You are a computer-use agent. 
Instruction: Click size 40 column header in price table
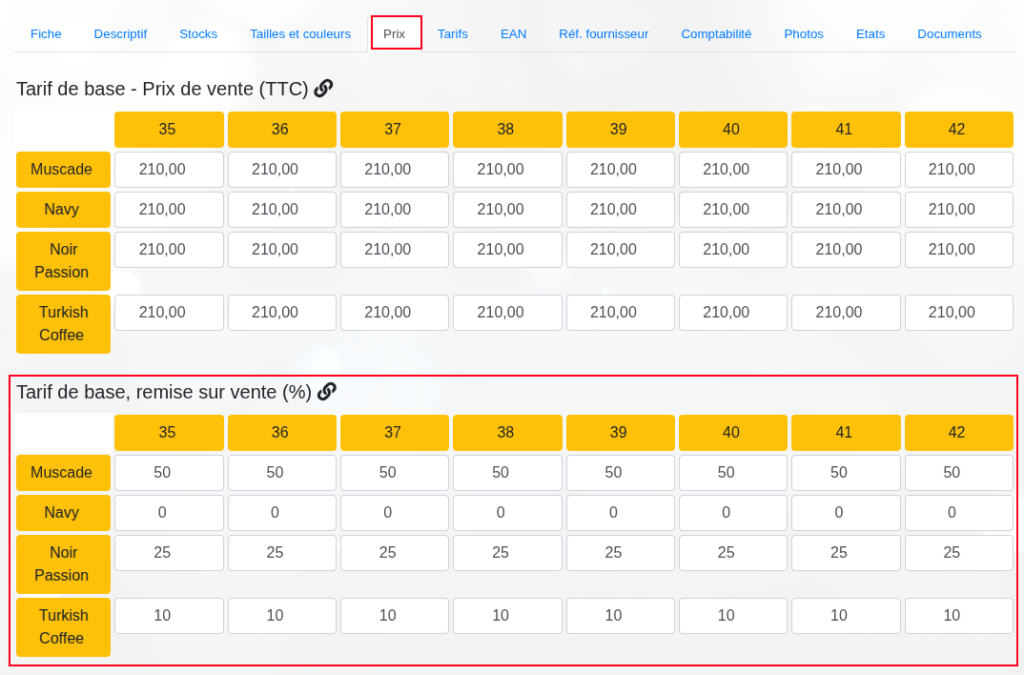pos(731,129)
